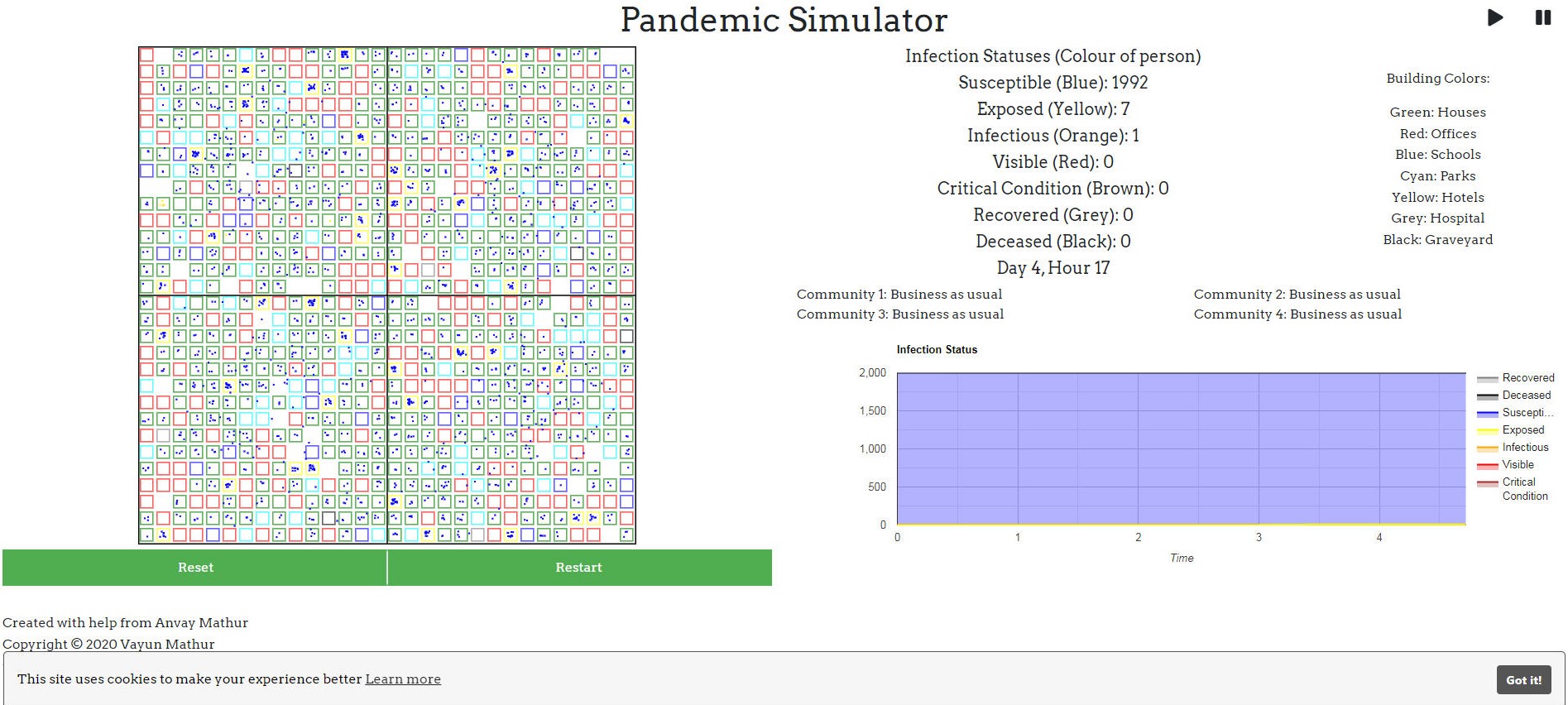Viewport: 1568px width, 705px height.
Task: Pause the simulation with the pause icon
Action: tap(1543, 17)
